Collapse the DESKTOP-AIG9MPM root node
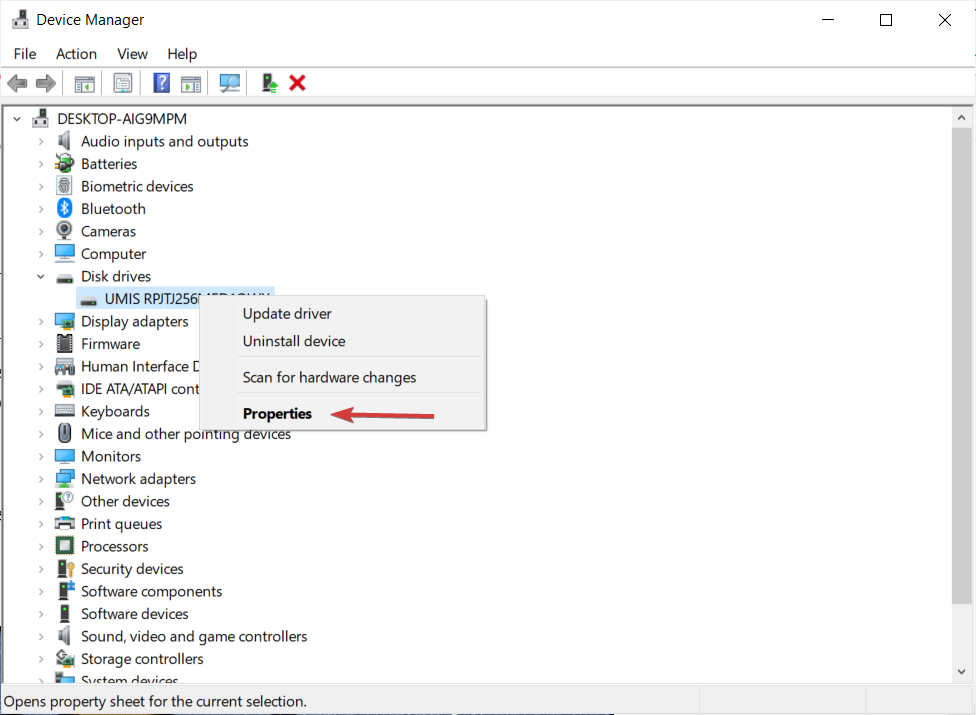Viewport: 976px width, 715px height. click(17, 119)
